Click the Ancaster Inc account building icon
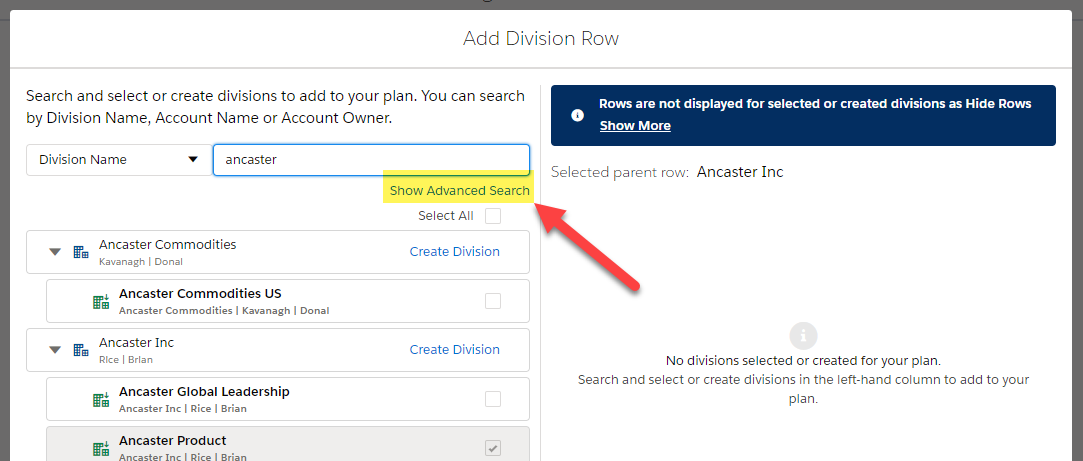Screen dimensions: 1083x461 pos(81,350)
